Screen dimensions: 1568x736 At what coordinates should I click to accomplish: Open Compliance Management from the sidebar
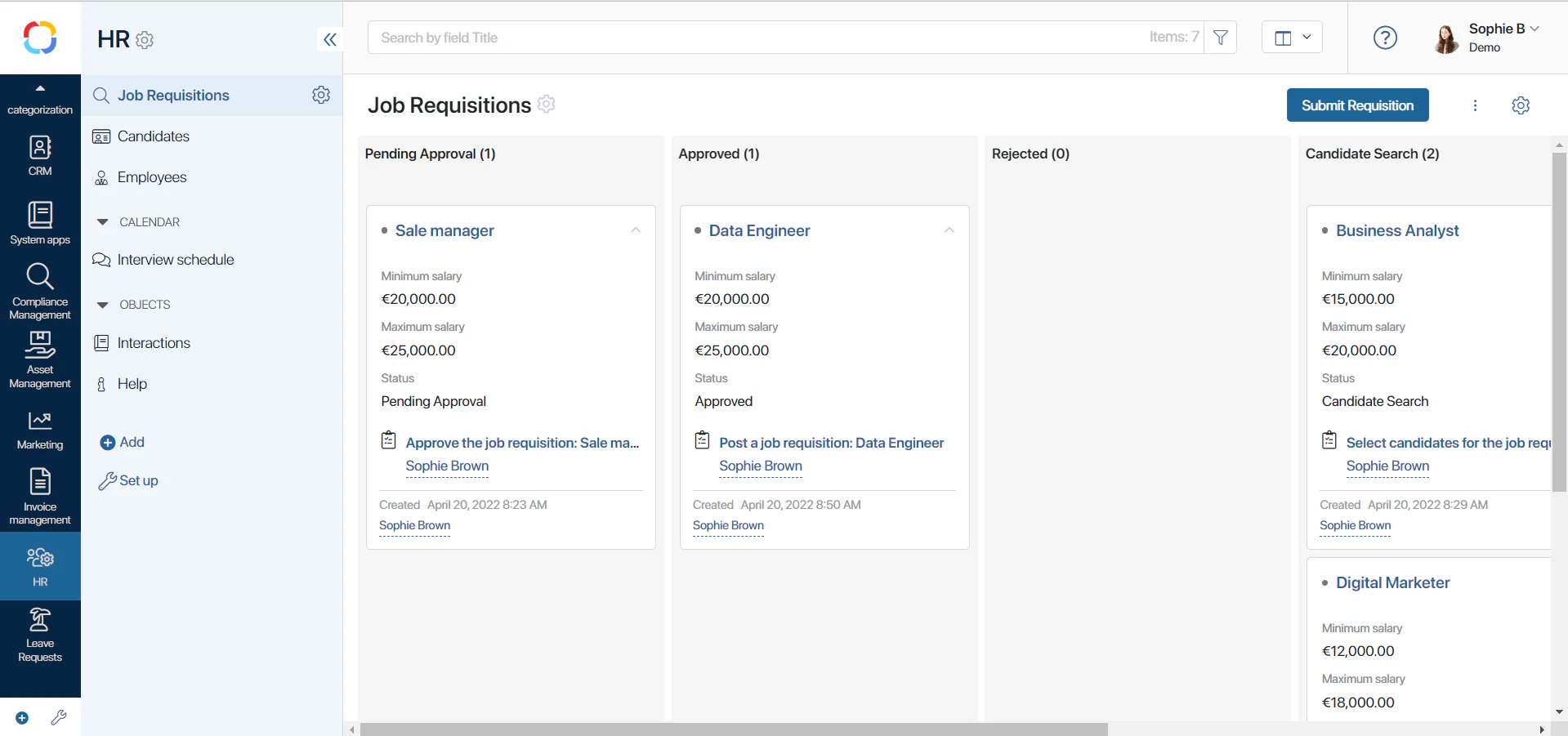pyautogui.click(x=40, y=292)
